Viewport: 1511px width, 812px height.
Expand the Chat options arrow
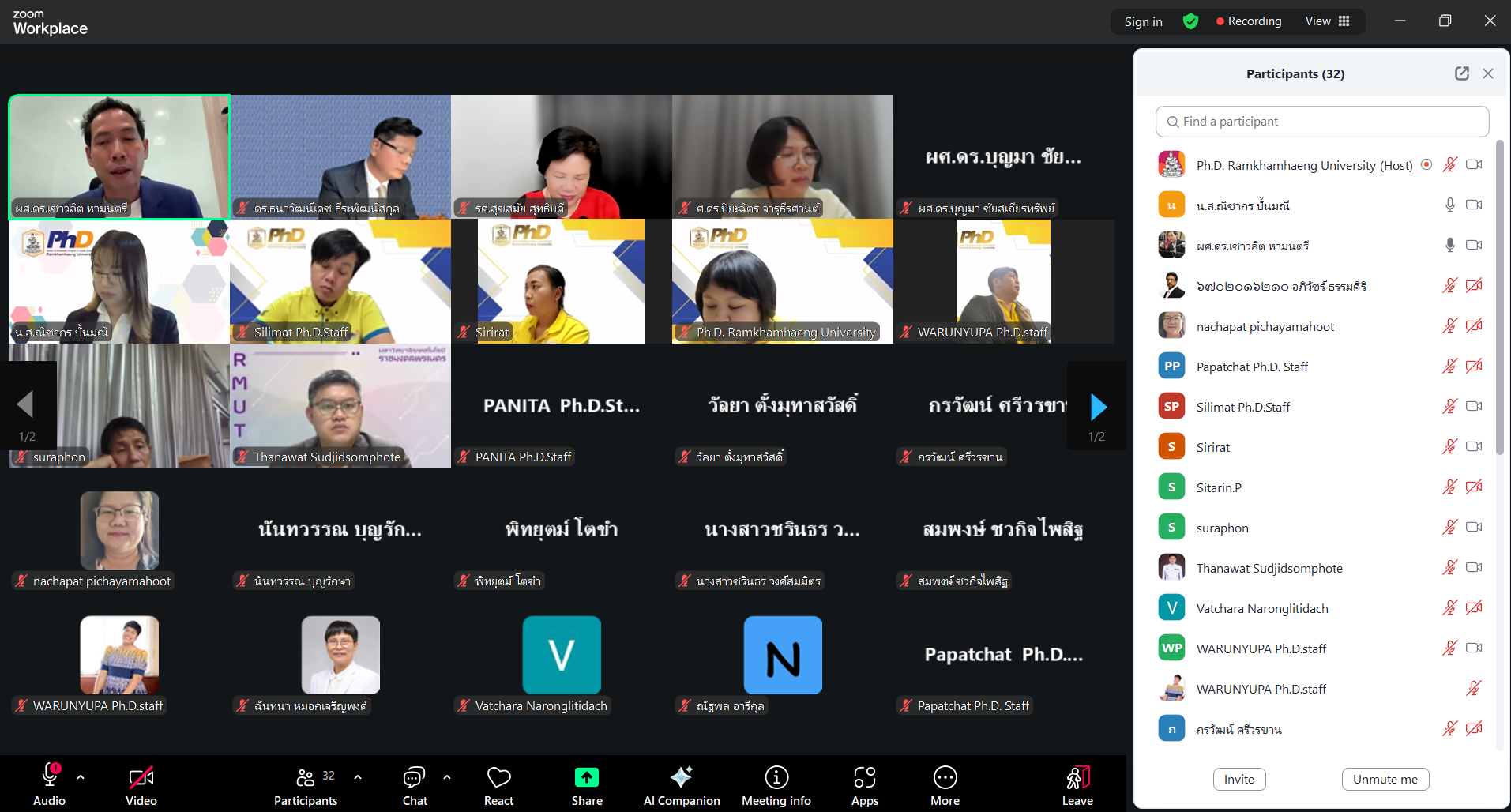(447, 777)
